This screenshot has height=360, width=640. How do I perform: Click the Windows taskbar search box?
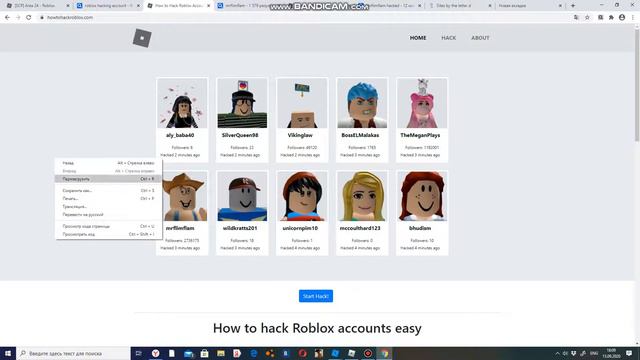[x=73, y=353]
